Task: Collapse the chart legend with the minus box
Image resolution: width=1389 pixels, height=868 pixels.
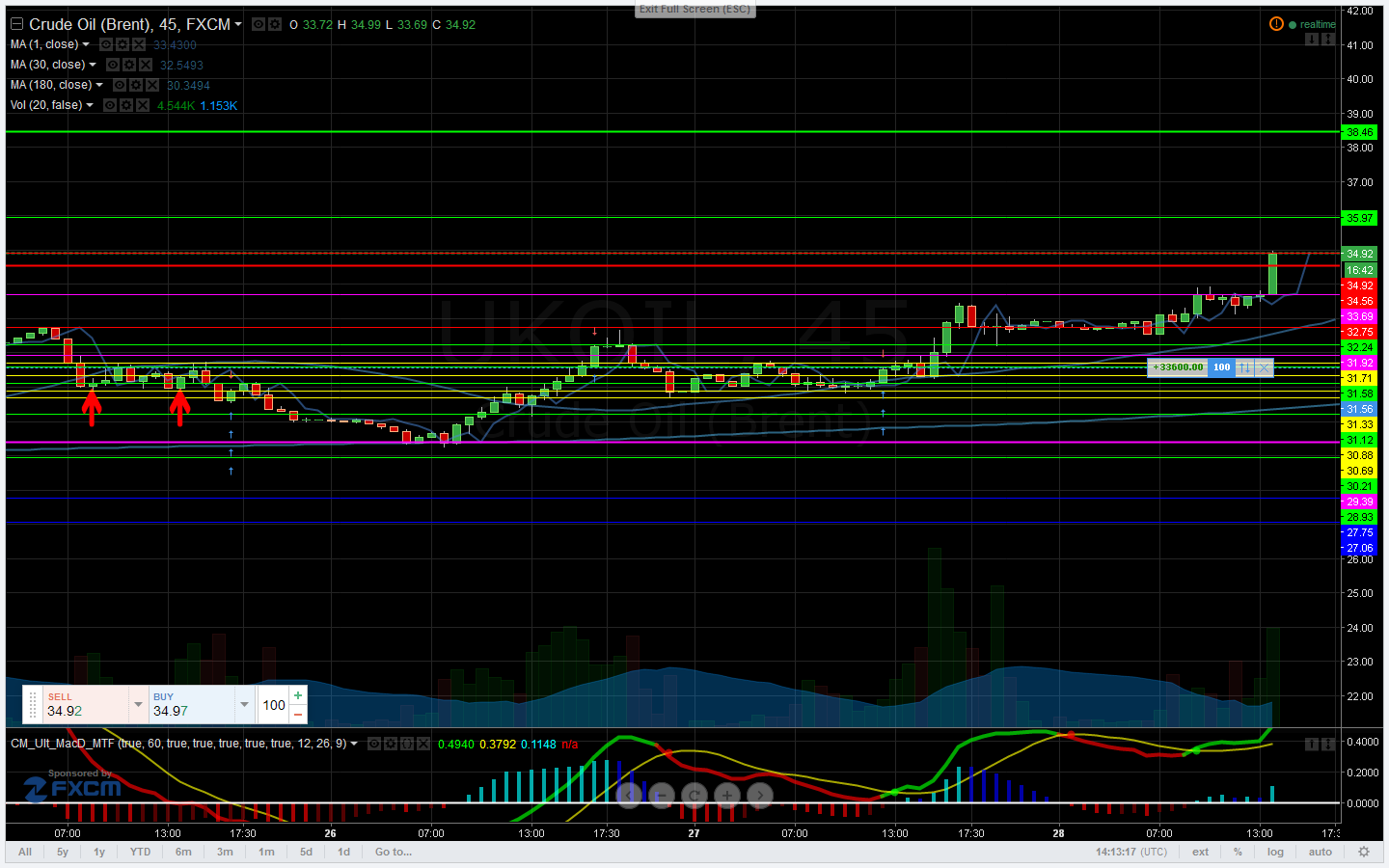Action: 16,24
